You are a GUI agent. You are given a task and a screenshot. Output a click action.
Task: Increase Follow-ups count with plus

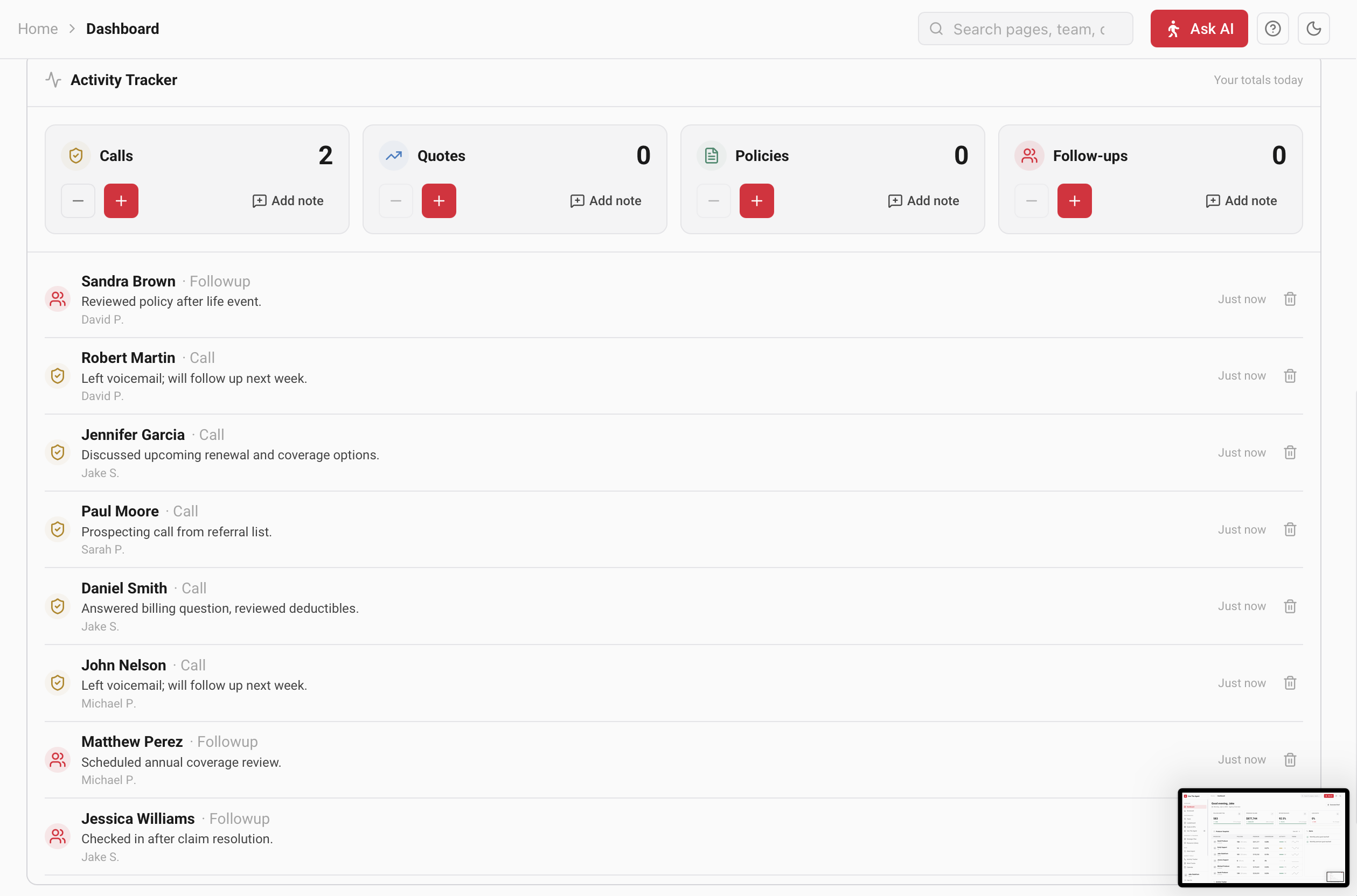(x=1075, y=200)
